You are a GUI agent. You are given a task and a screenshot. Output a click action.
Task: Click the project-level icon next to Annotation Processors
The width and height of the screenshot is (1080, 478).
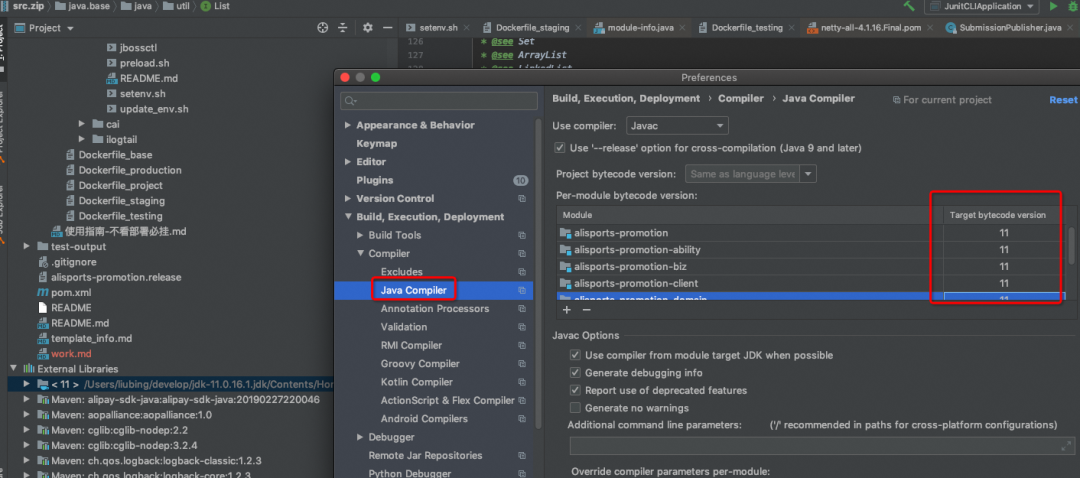521,309
